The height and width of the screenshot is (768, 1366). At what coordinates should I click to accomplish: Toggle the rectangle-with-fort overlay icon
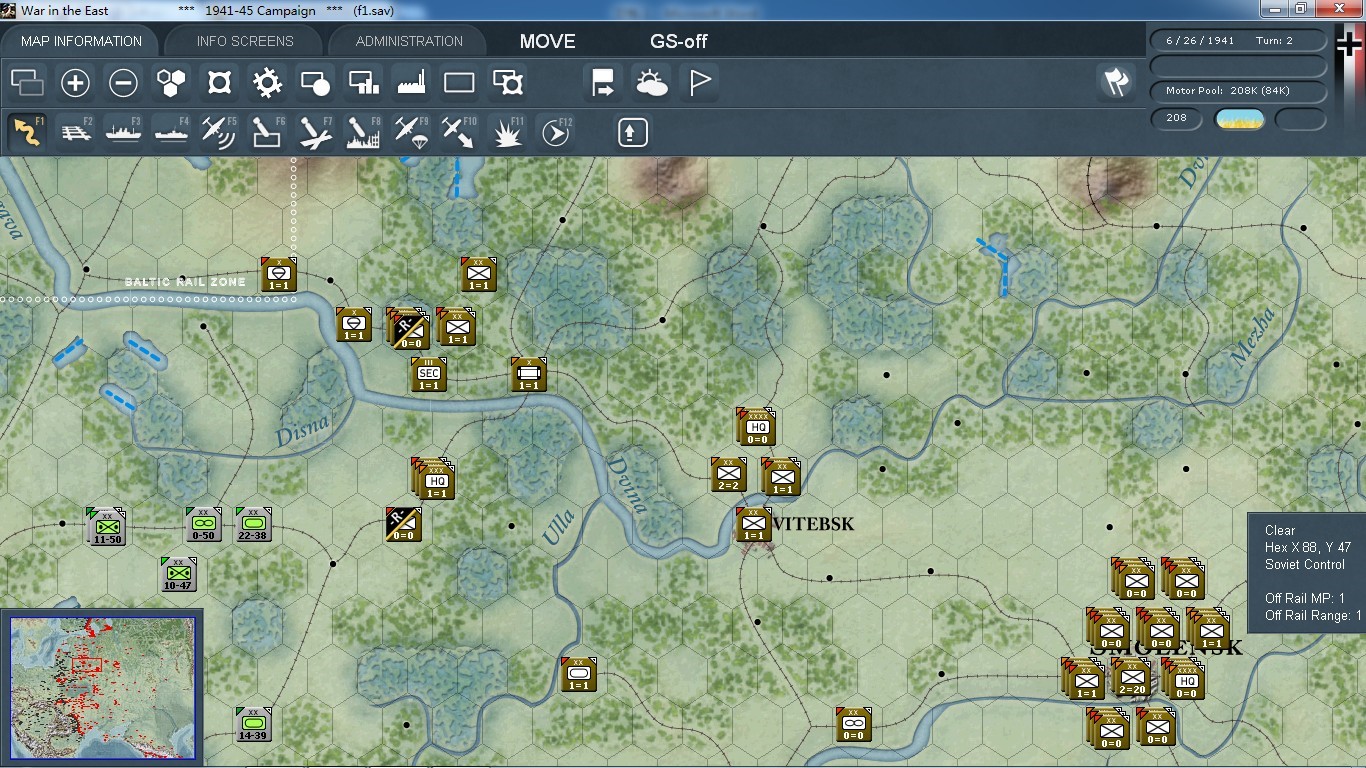coord(508,83)
